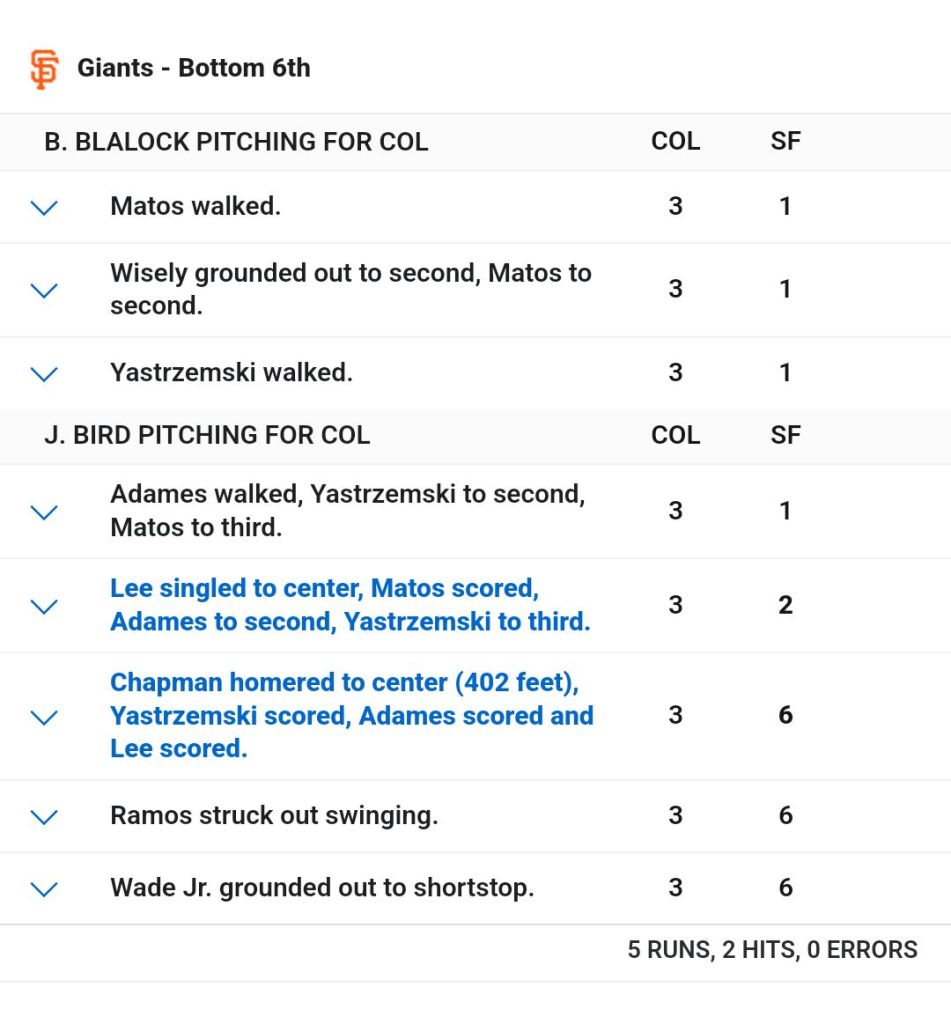This screenshot has width=951, height=1024.
Task: Open chevron beside 'Yastrzemski walked'
Action: (x=44, y=374)
